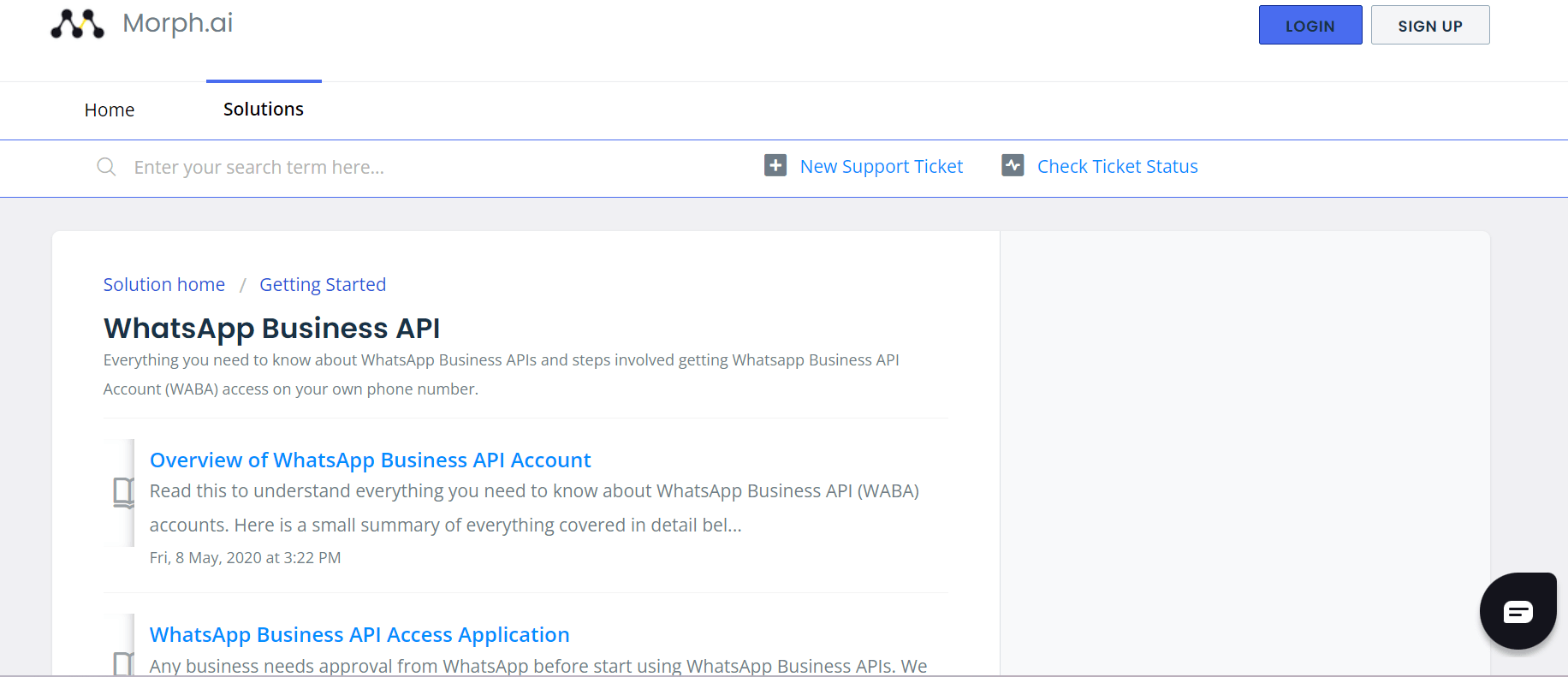Click the Morph.ai brand name text
This screenshot has height=677, width=1568.
click(178, 23)
